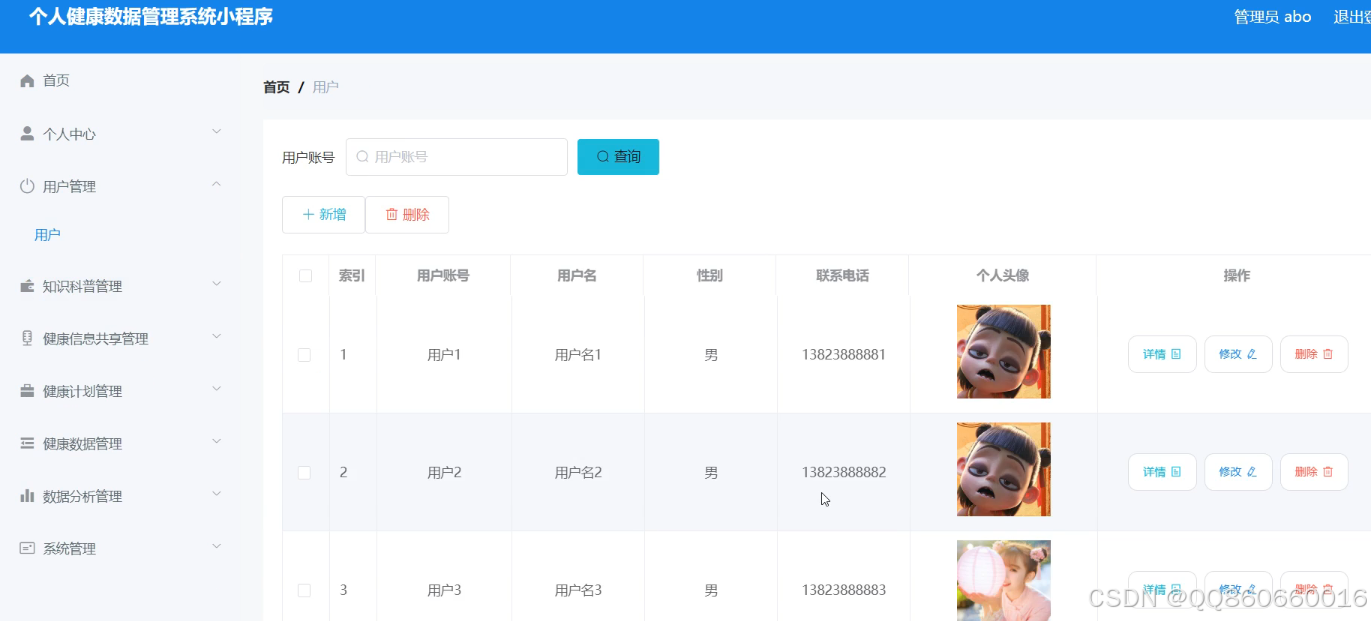Image resolution: width=1371 pixels, height=621 pixels.
Task: Check the checkbox for row 用户3
Action: [x=304, y=590]
